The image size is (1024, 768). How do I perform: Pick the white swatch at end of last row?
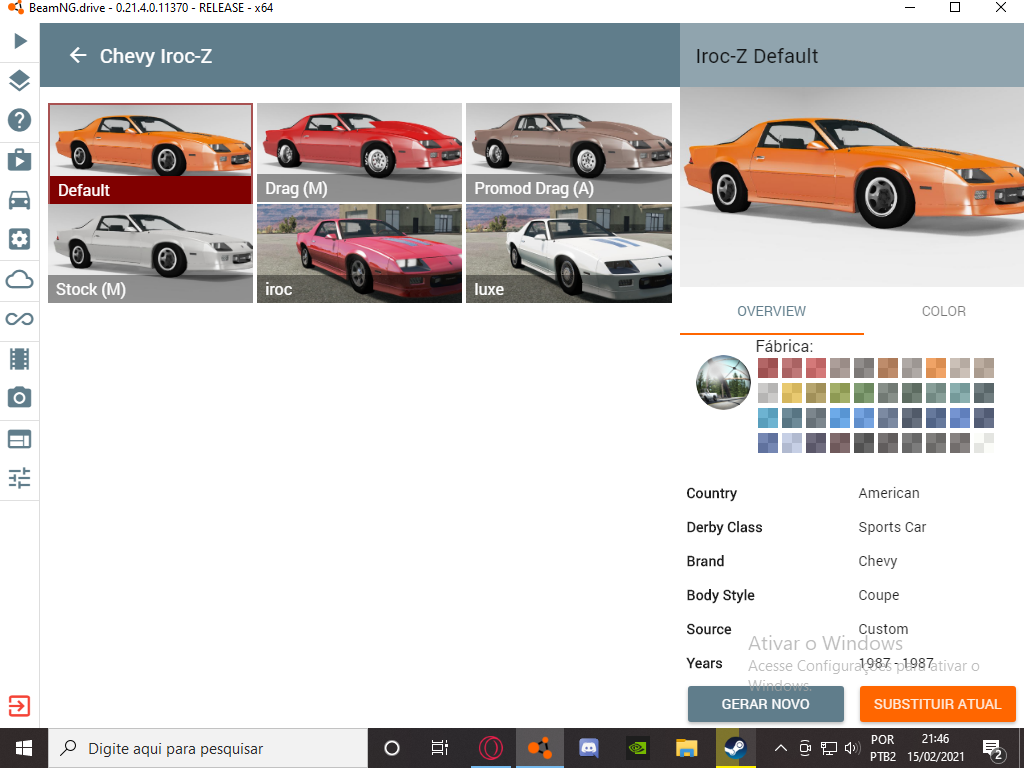[984, 443]
